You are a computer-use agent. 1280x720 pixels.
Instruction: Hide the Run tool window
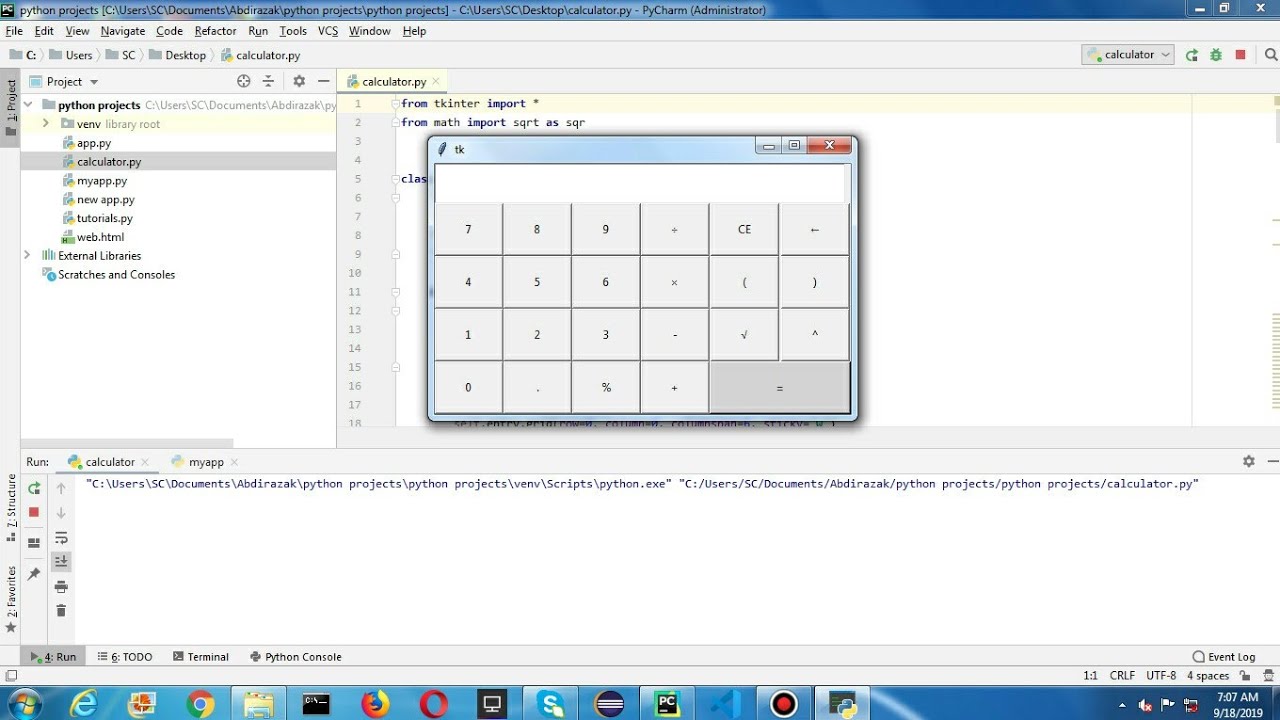pyautogui.click(x=1271, y=461)
